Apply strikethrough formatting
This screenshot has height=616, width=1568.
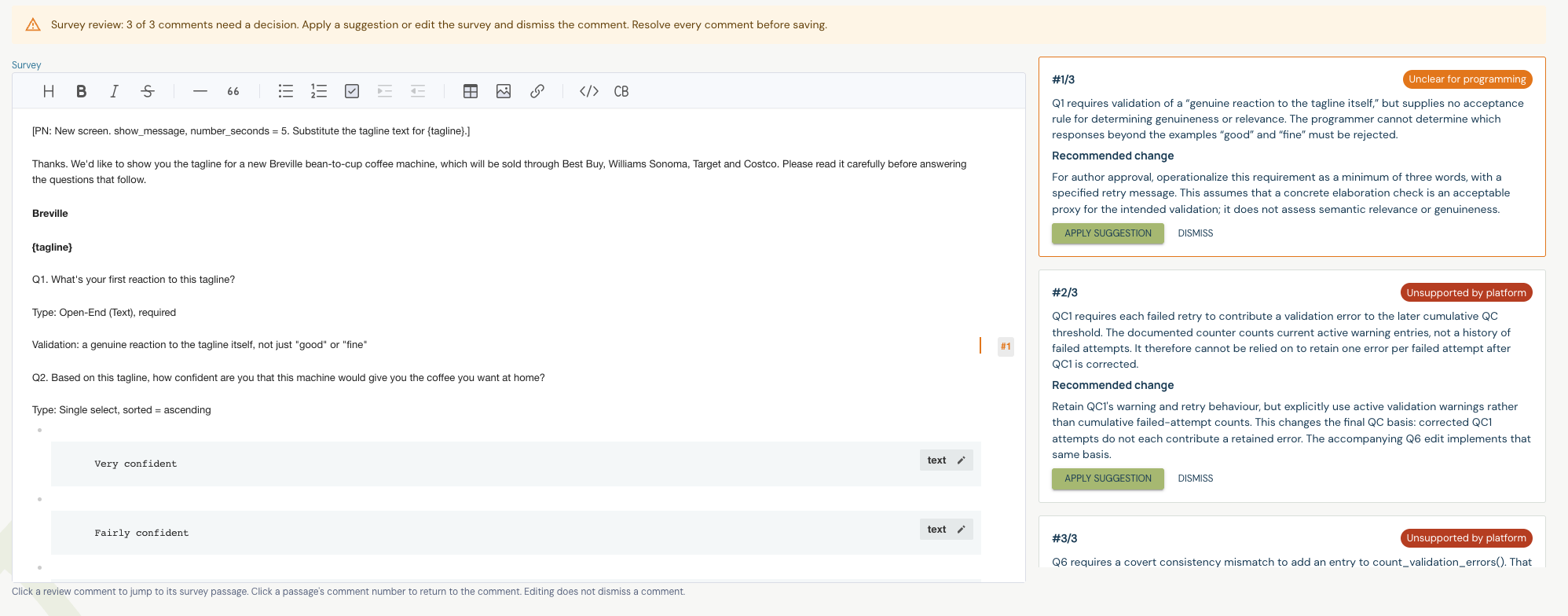(x=148, y=91)
